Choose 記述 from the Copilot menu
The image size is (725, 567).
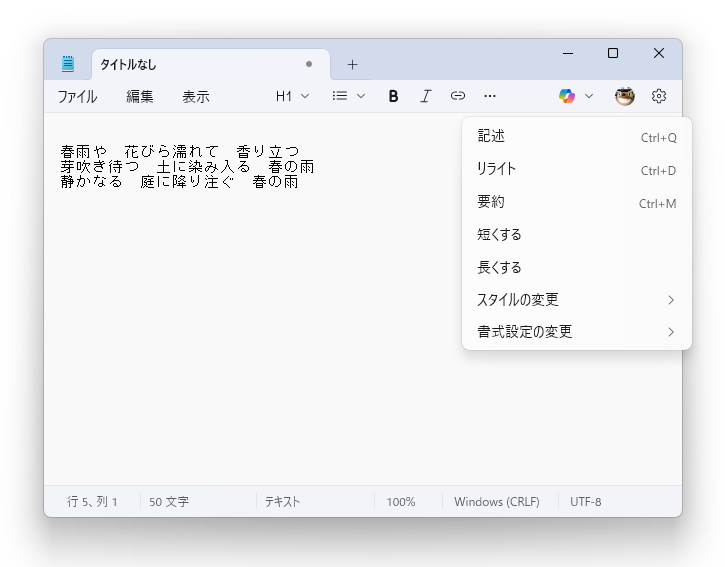577,137
